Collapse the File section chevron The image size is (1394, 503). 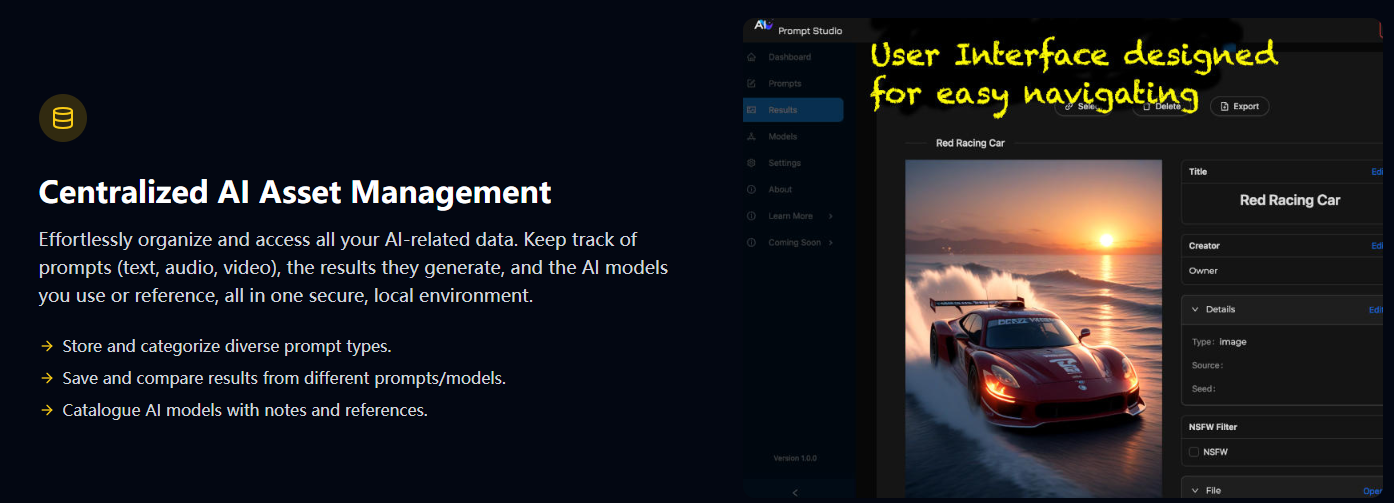pyautogui.click(x=1194, y=491)
